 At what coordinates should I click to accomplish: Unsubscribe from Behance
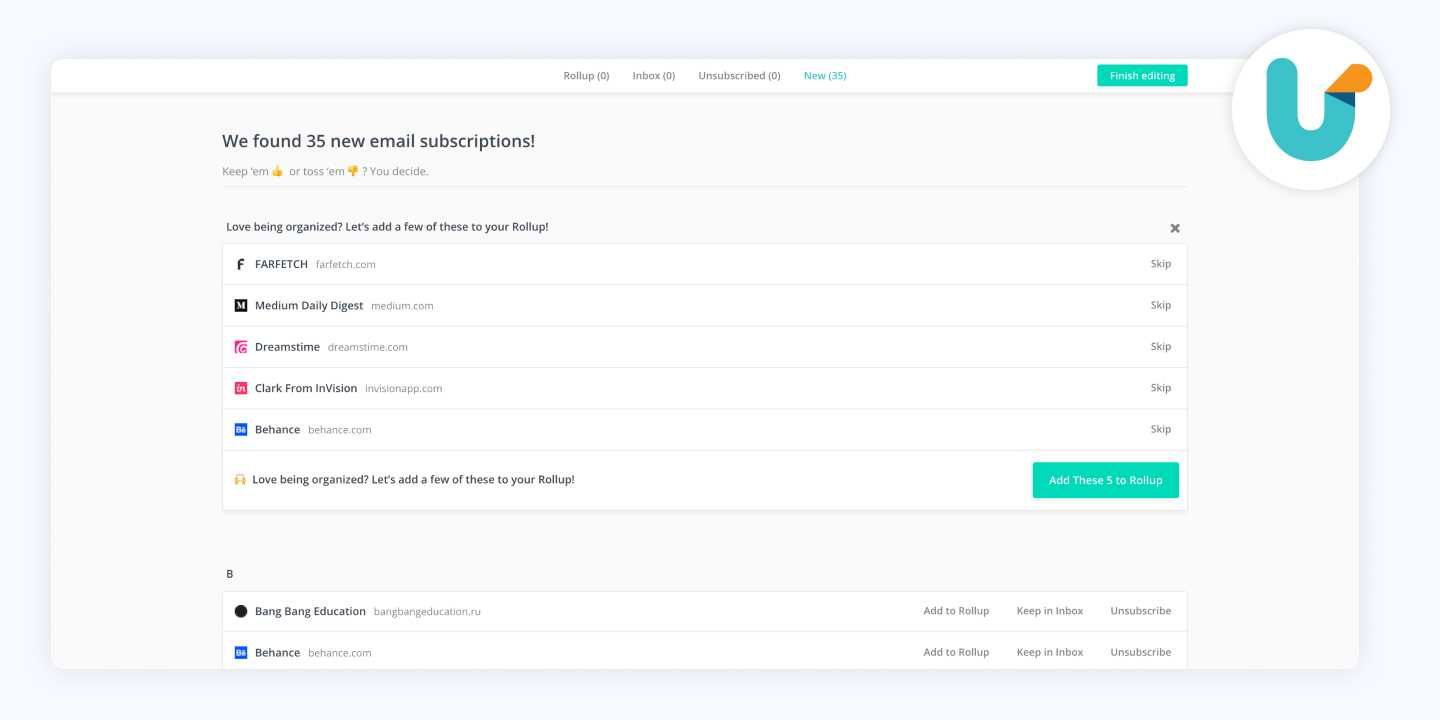pyautogui.click(x=1140, y=652)
